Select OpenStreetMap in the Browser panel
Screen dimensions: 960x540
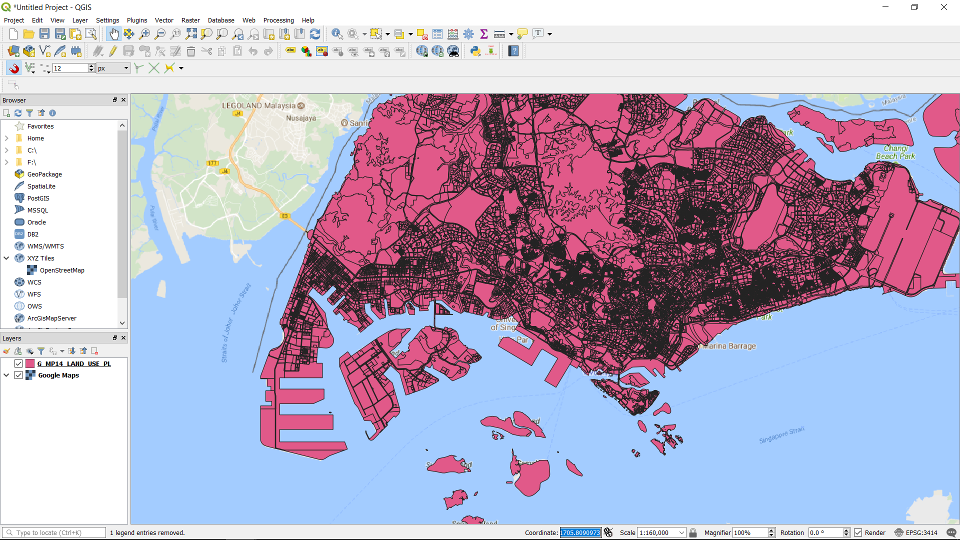click(x=62, y=270)
